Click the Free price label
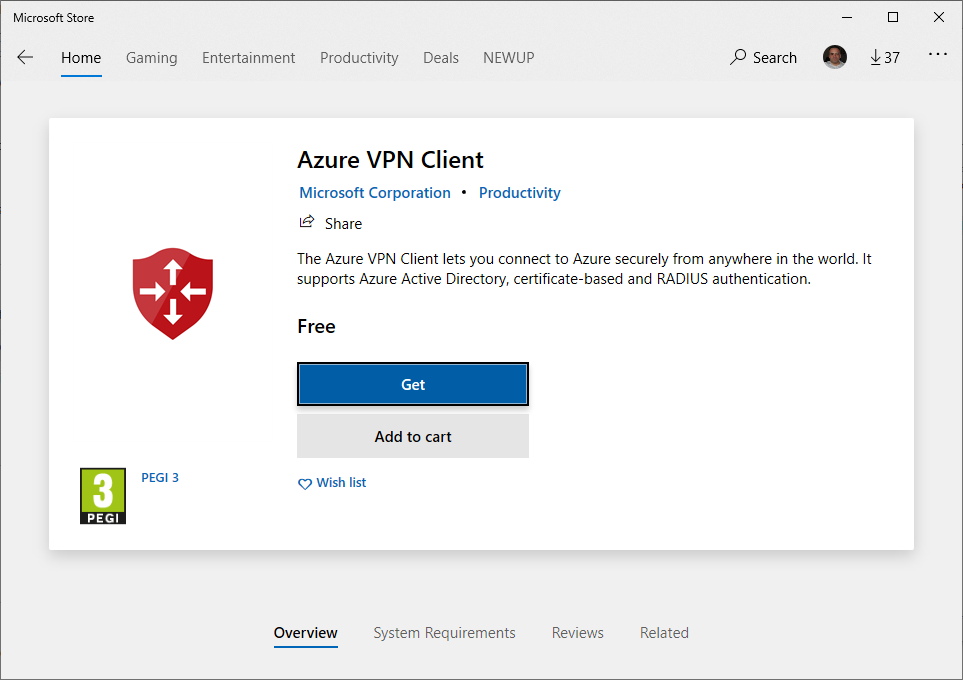 tap(316, 326)
